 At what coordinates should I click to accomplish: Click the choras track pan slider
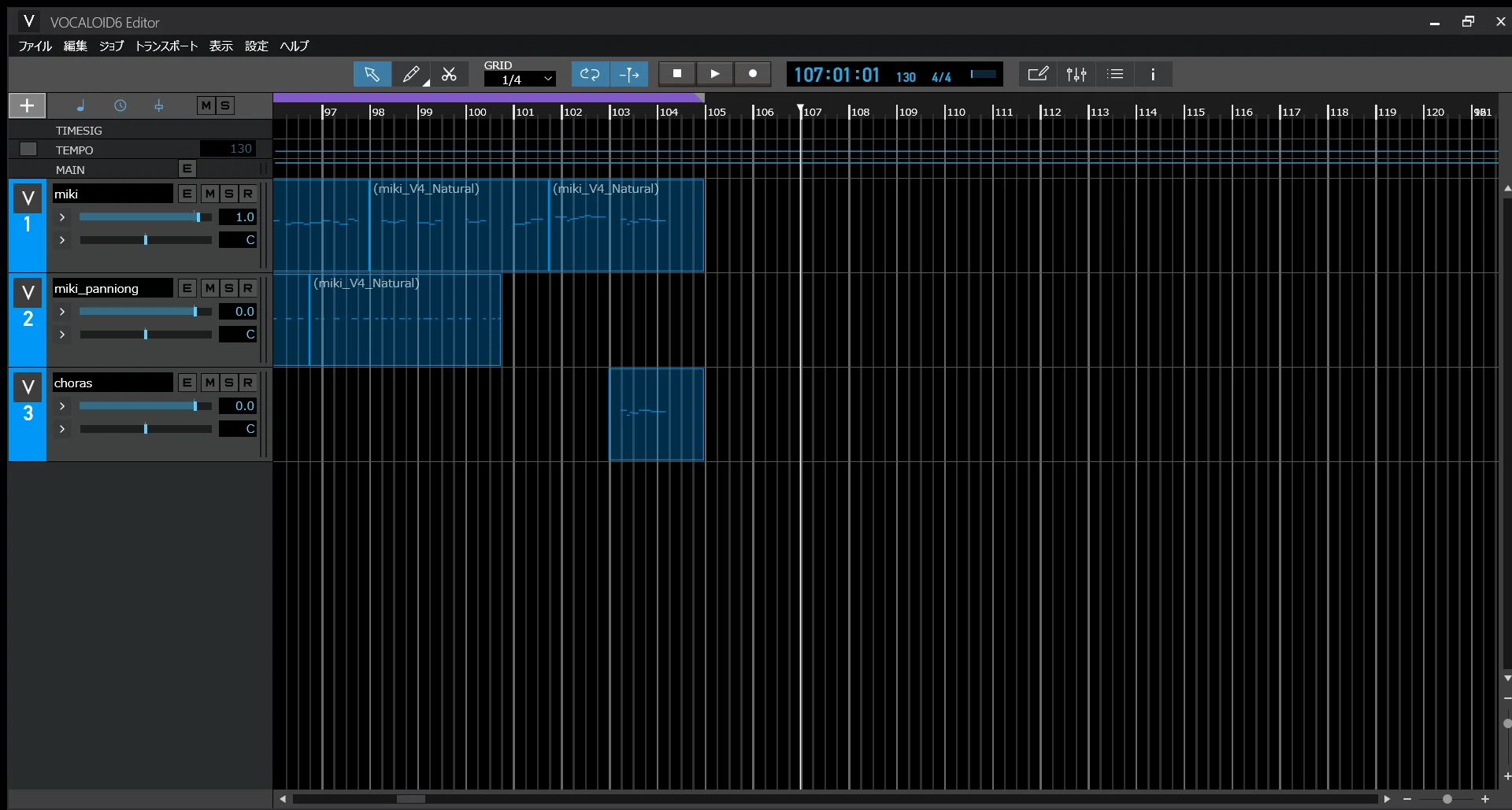tap(146, 429)
